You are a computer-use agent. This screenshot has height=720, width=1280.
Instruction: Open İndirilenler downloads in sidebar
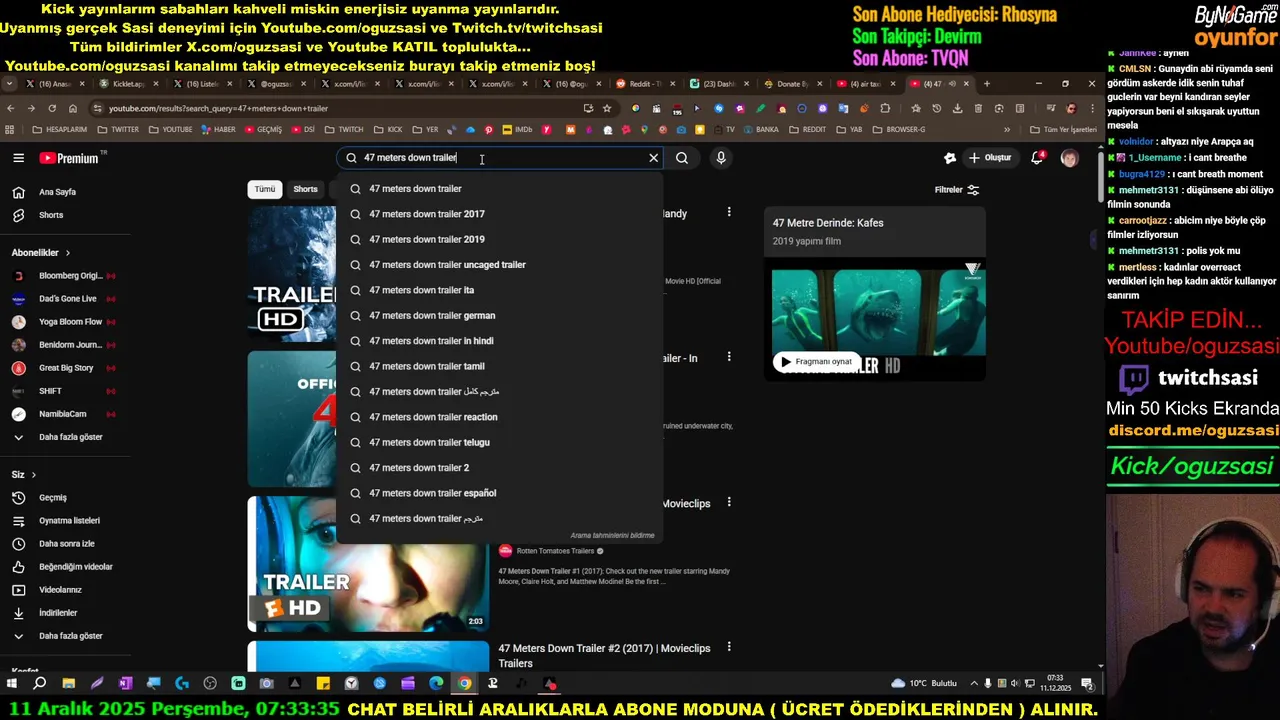pos(65,613)
